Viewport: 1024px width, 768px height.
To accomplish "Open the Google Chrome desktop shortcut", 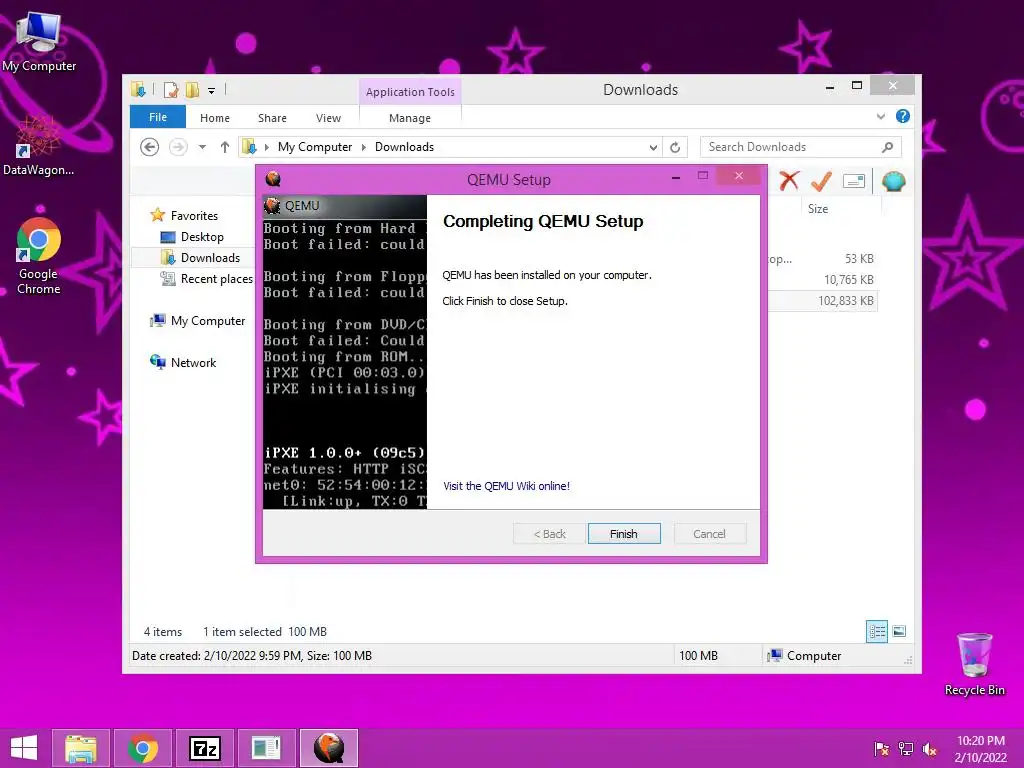I will tap(39, 257).
